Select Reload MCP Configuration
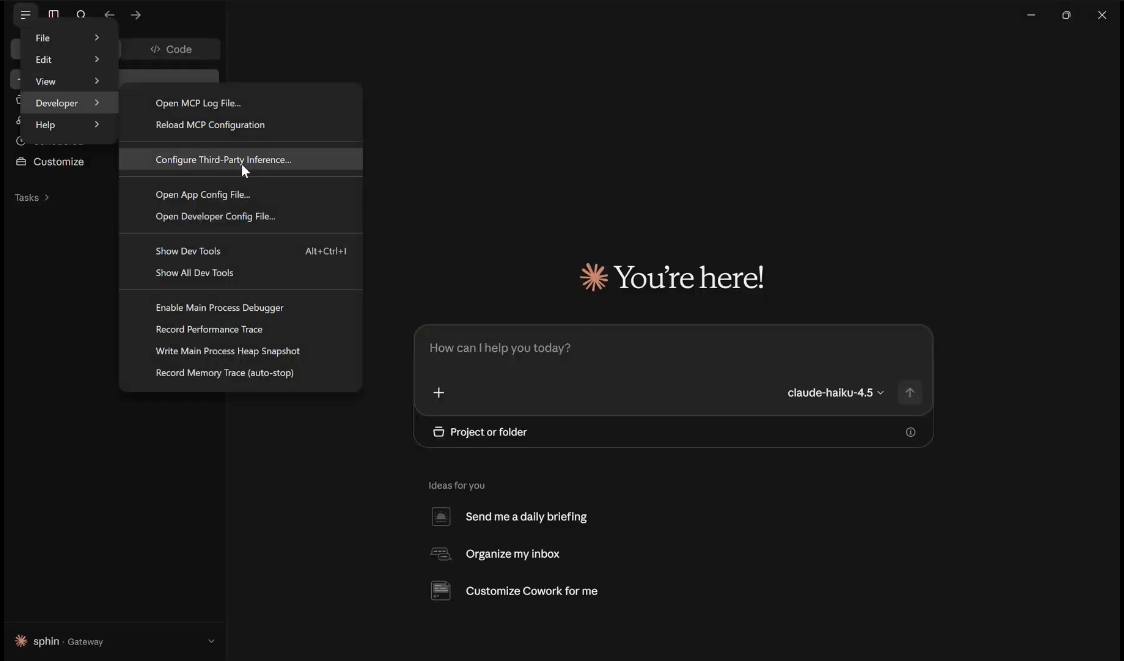 point(241,124)
